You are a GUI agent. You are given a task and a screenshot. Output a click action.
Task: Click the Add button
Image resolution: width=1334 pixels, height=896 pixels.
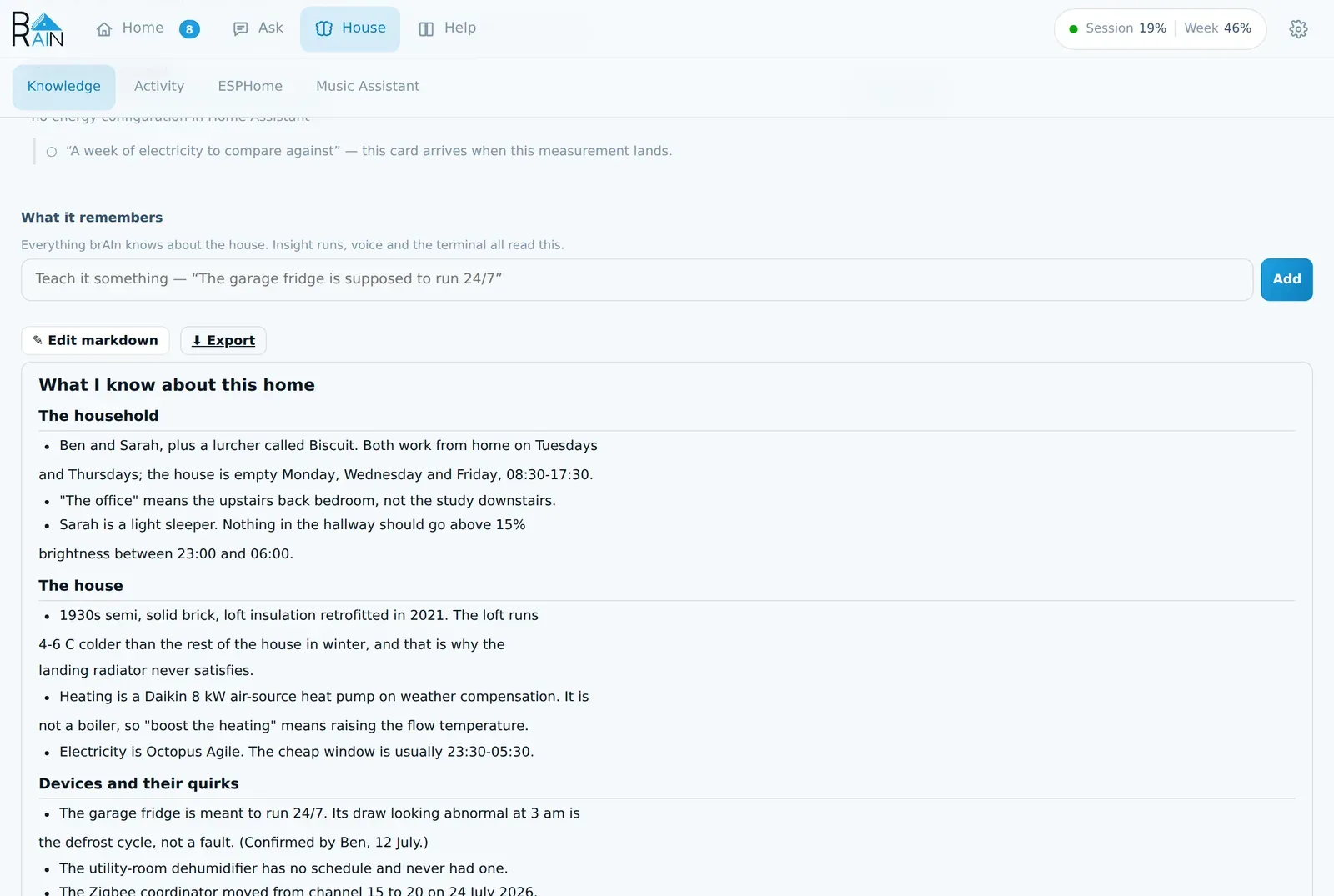coord(1286,279)
